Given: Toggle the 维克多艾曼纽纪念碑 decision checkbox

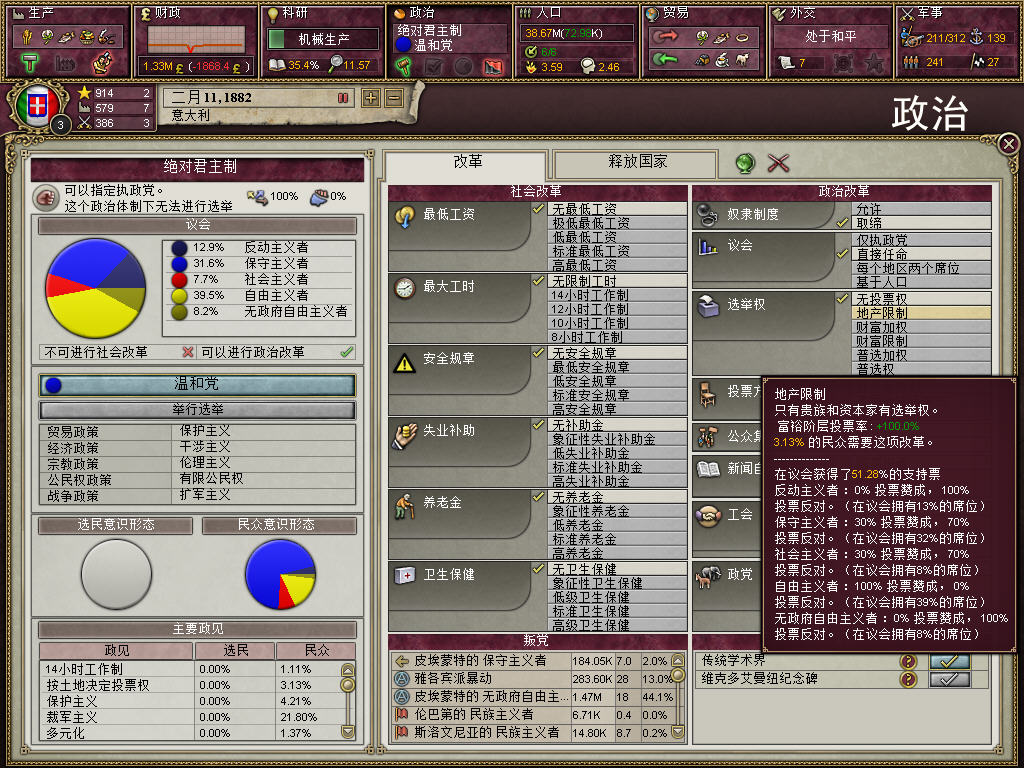Looking at the screenshot, I should tap(950, 679).
